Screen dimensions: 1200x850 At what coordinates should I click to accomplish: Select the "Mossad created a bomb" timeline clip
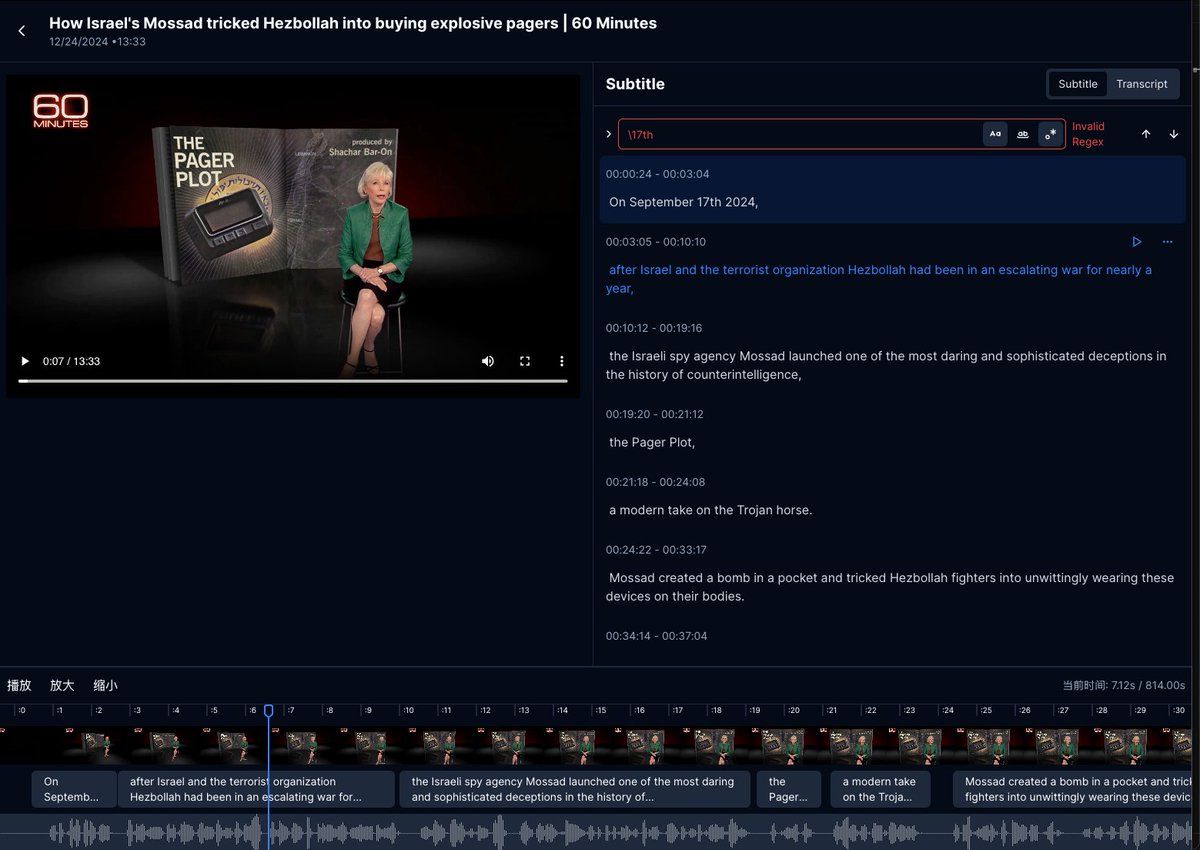pos(1072,789)
